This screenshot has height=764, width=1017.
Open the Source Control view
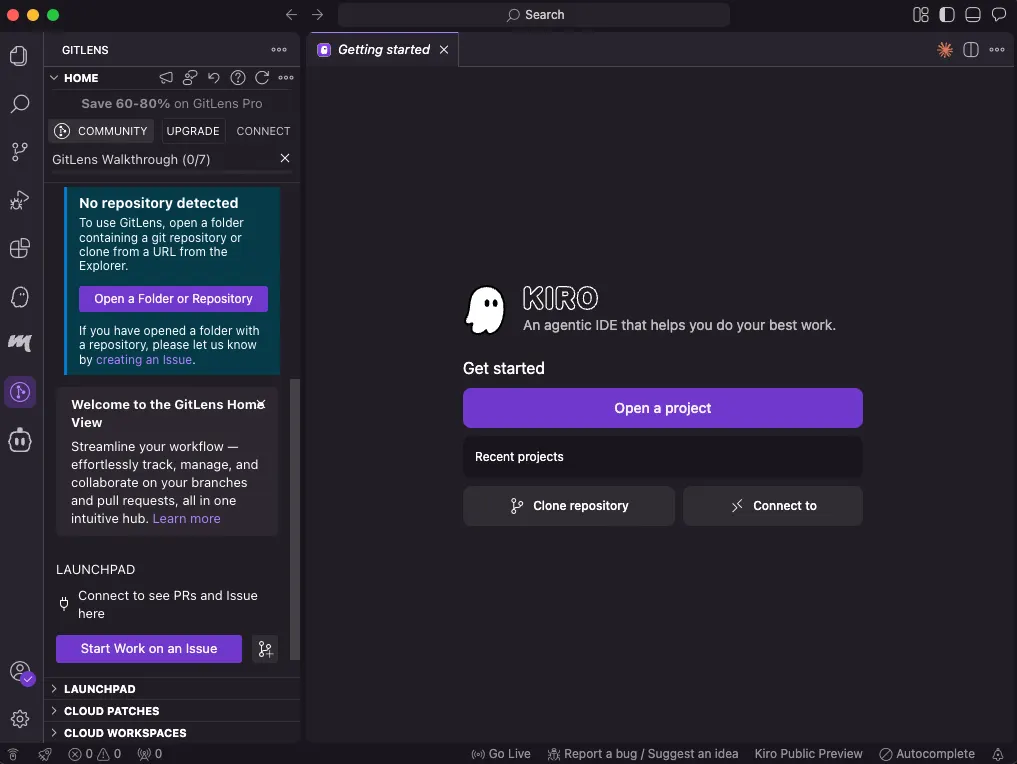click(x=19, y=152)
